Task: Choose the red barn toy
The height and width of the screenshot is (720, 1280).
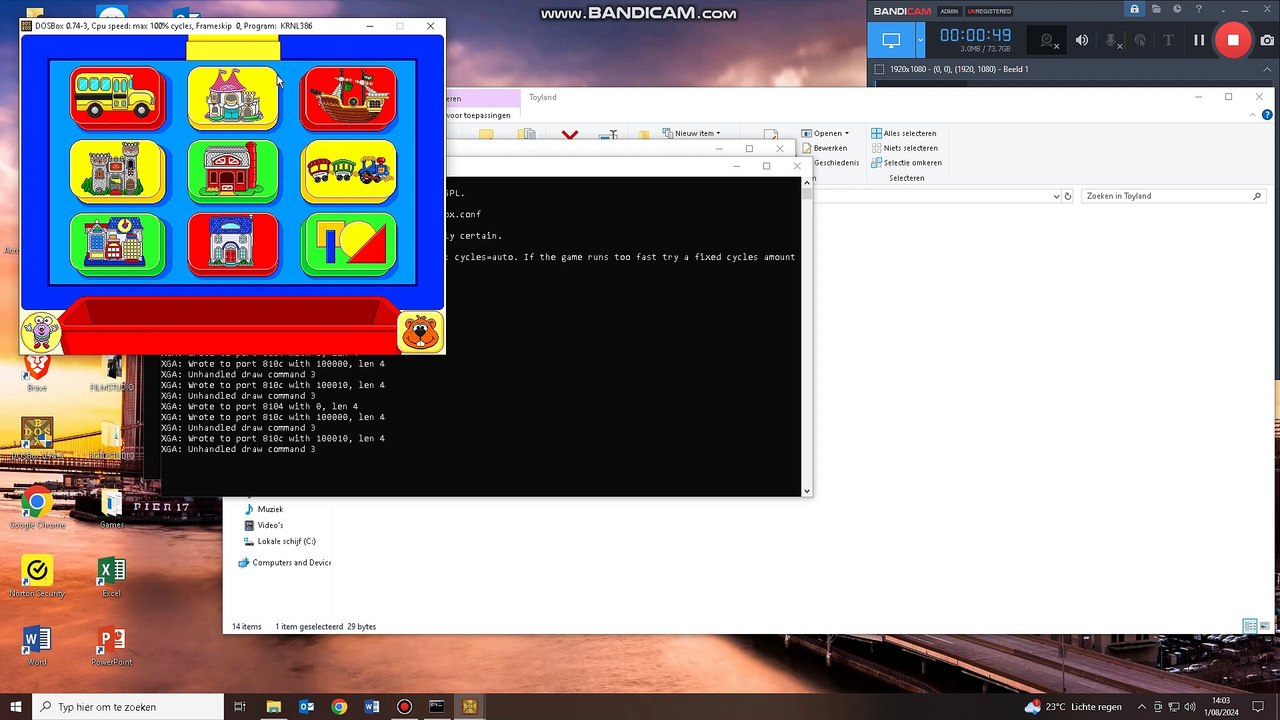Action: click(233, 170)
